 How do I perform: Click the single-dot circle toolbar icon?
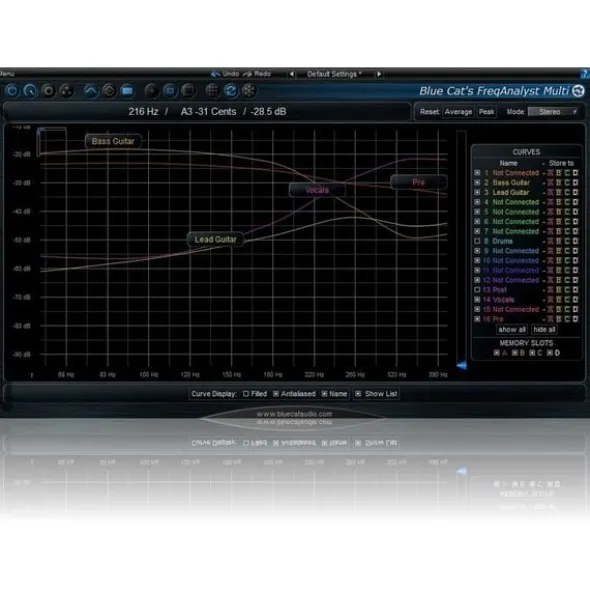click(x=48, y=91)
